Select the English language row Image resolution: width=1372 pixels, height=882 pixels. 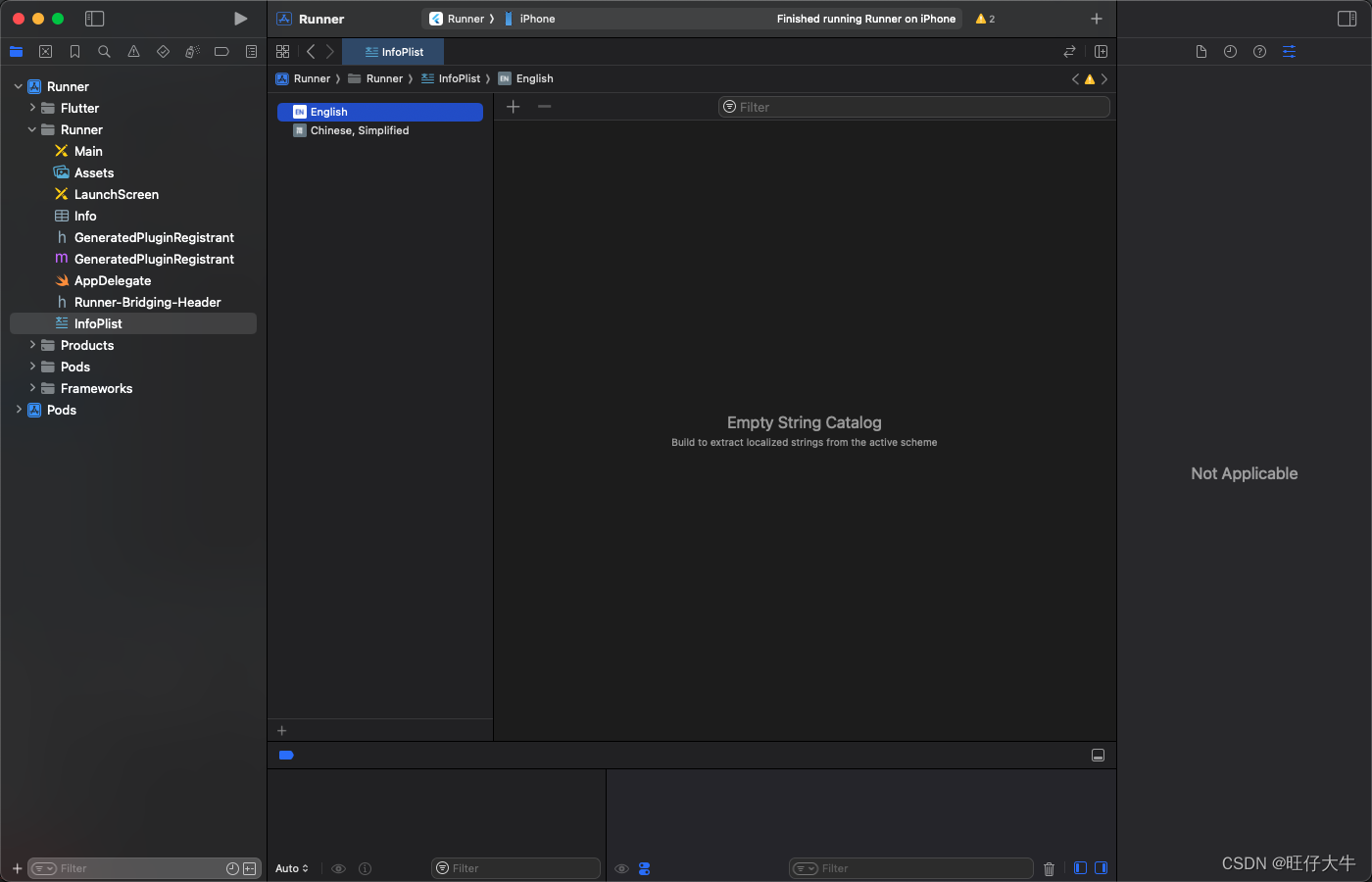tap(380, 112)
